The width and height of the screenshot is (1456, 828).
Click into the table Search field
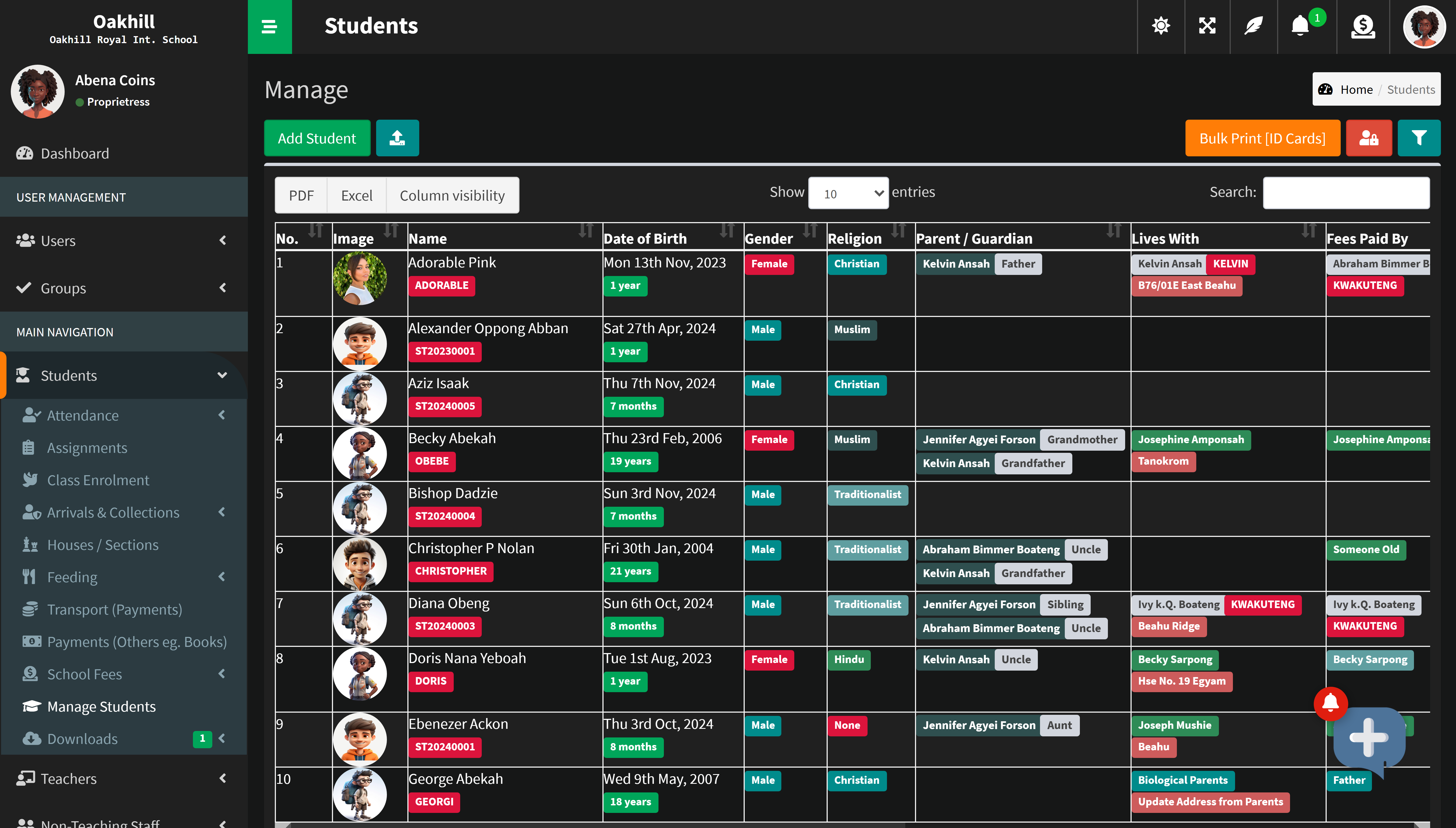pos(1346,193)
